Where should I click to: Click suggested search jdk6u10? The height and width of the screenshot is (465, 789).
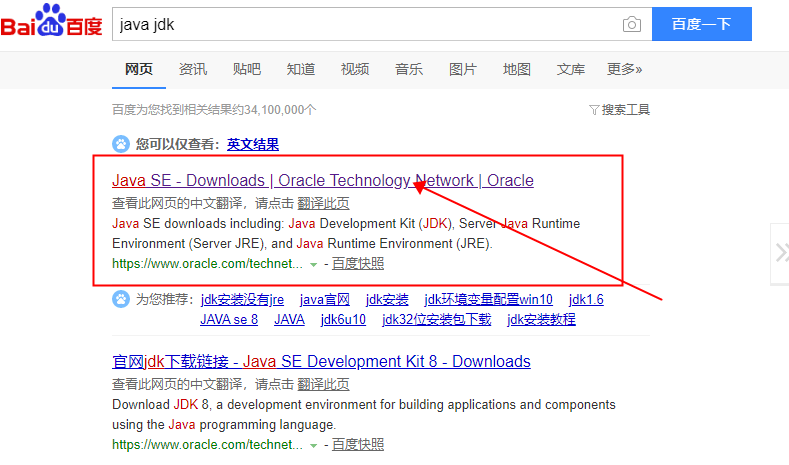tap(343, 320)
